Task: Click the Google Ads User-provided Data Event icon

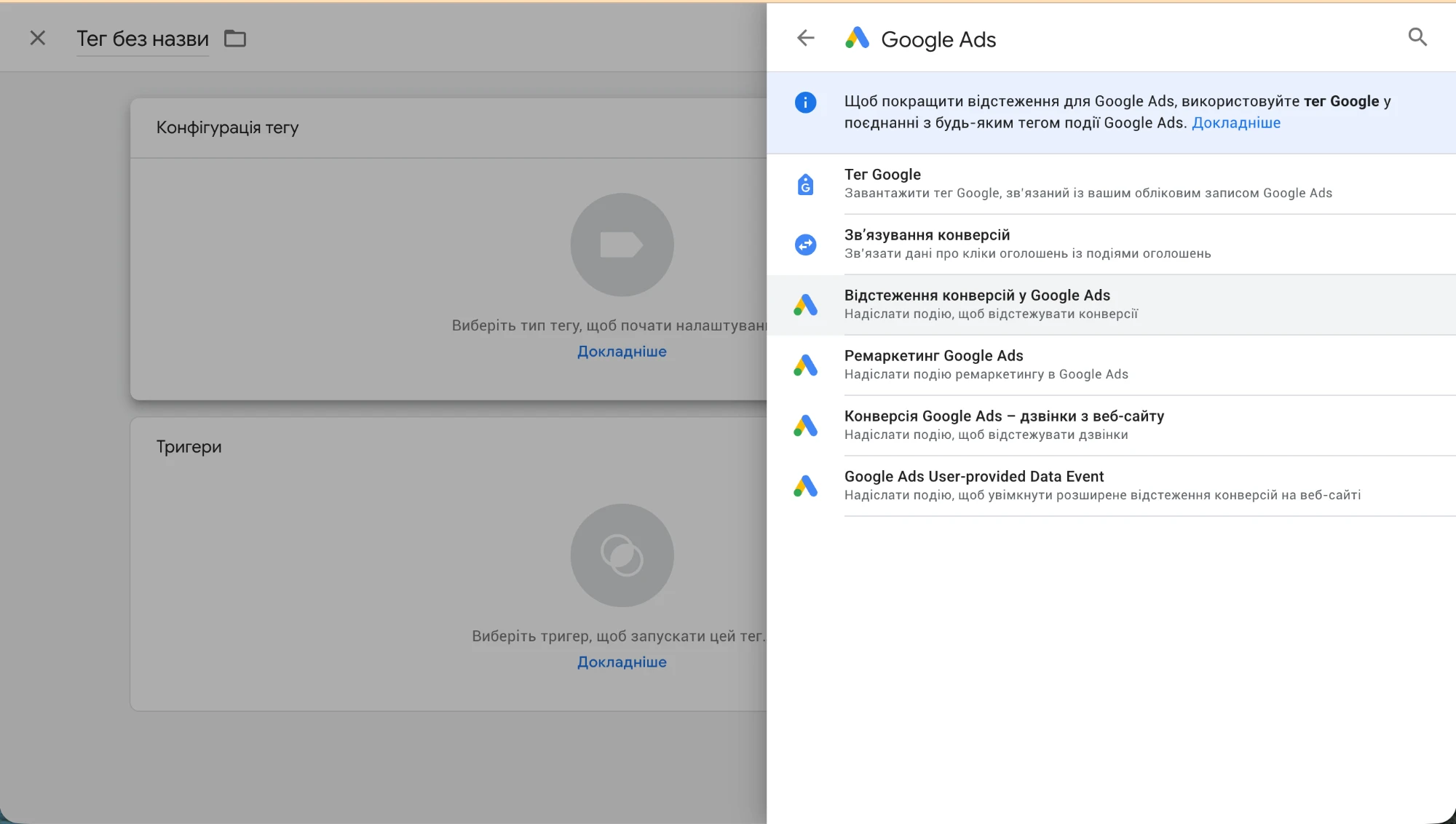Action: 805,486
